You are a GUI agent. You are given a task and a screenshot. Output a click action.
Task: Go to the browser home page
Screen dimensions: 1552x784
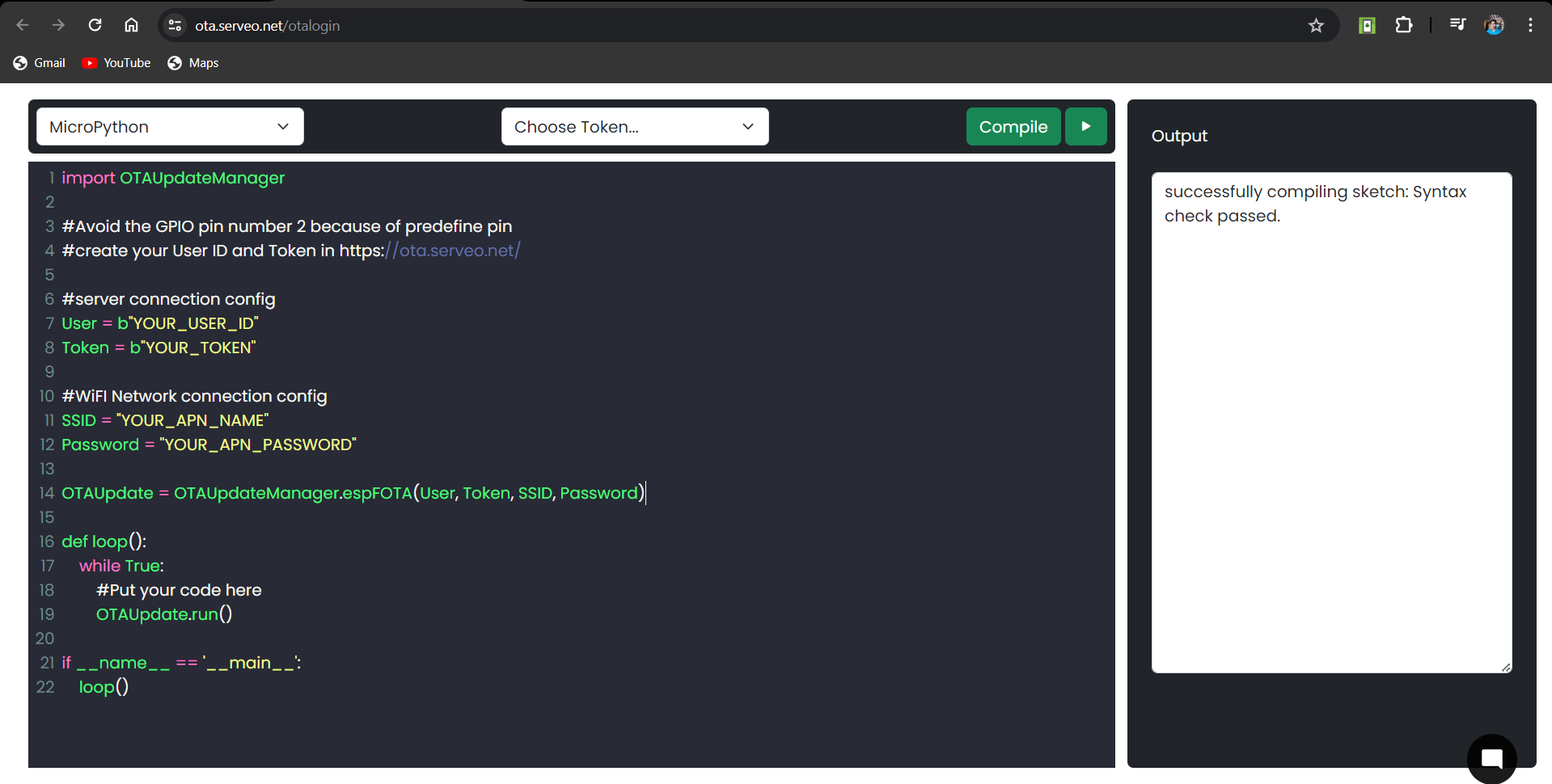click(131, 25)
